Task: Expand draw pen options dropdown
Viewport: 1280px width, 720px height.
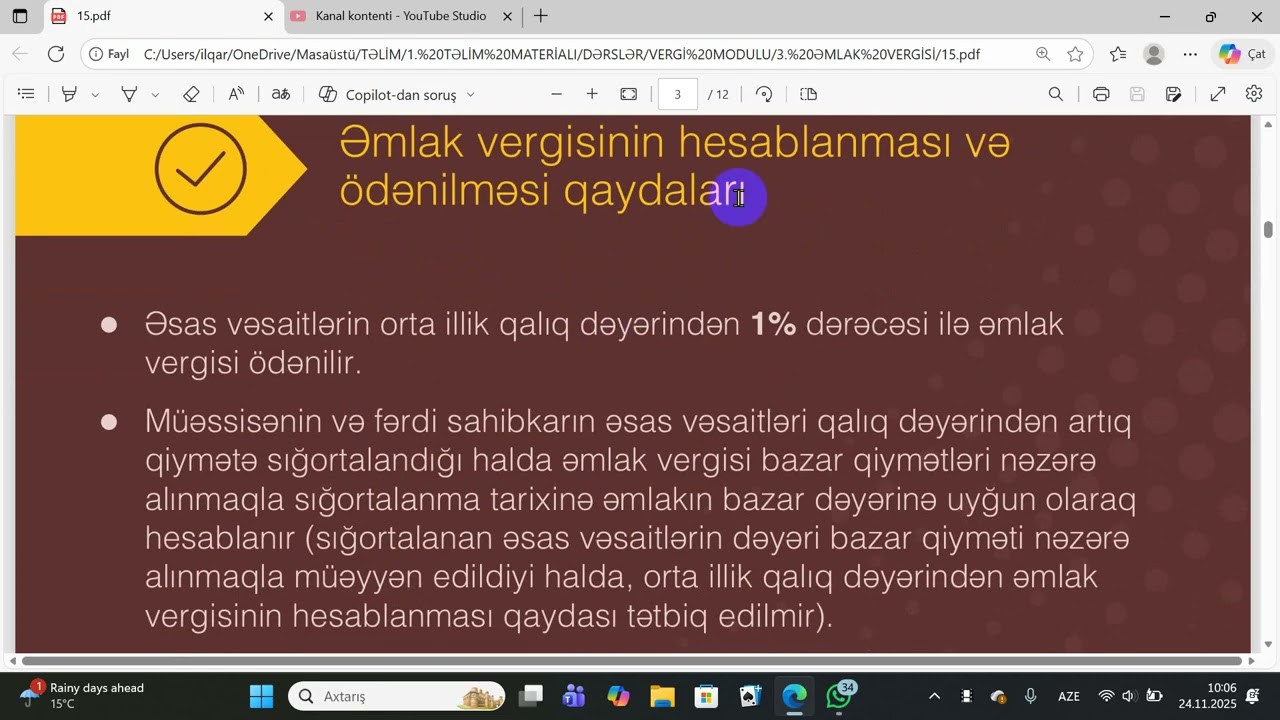Action: 155,95
